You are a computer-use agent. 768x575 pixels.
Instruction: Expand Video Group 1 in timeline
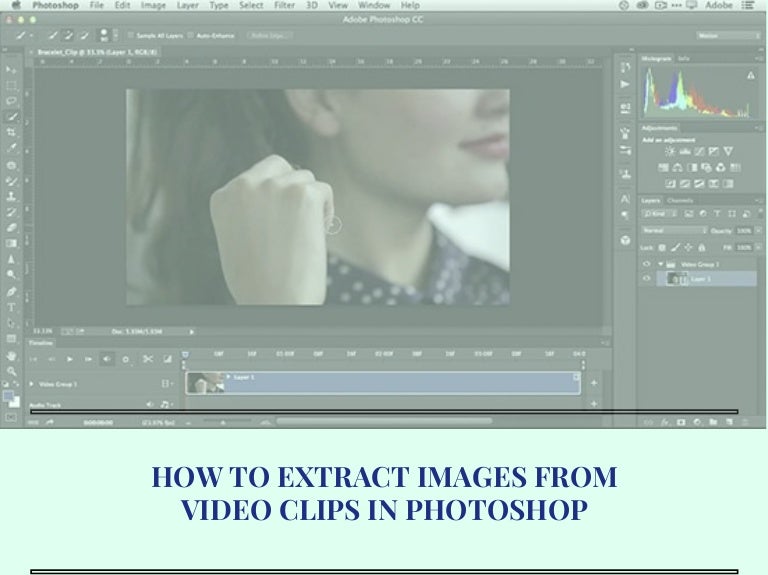pos(31,384)
